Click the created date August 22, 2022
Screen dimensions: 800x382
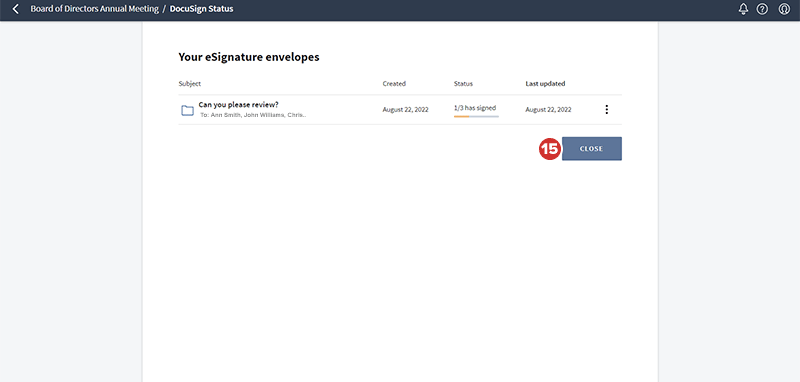pos(406,110)
